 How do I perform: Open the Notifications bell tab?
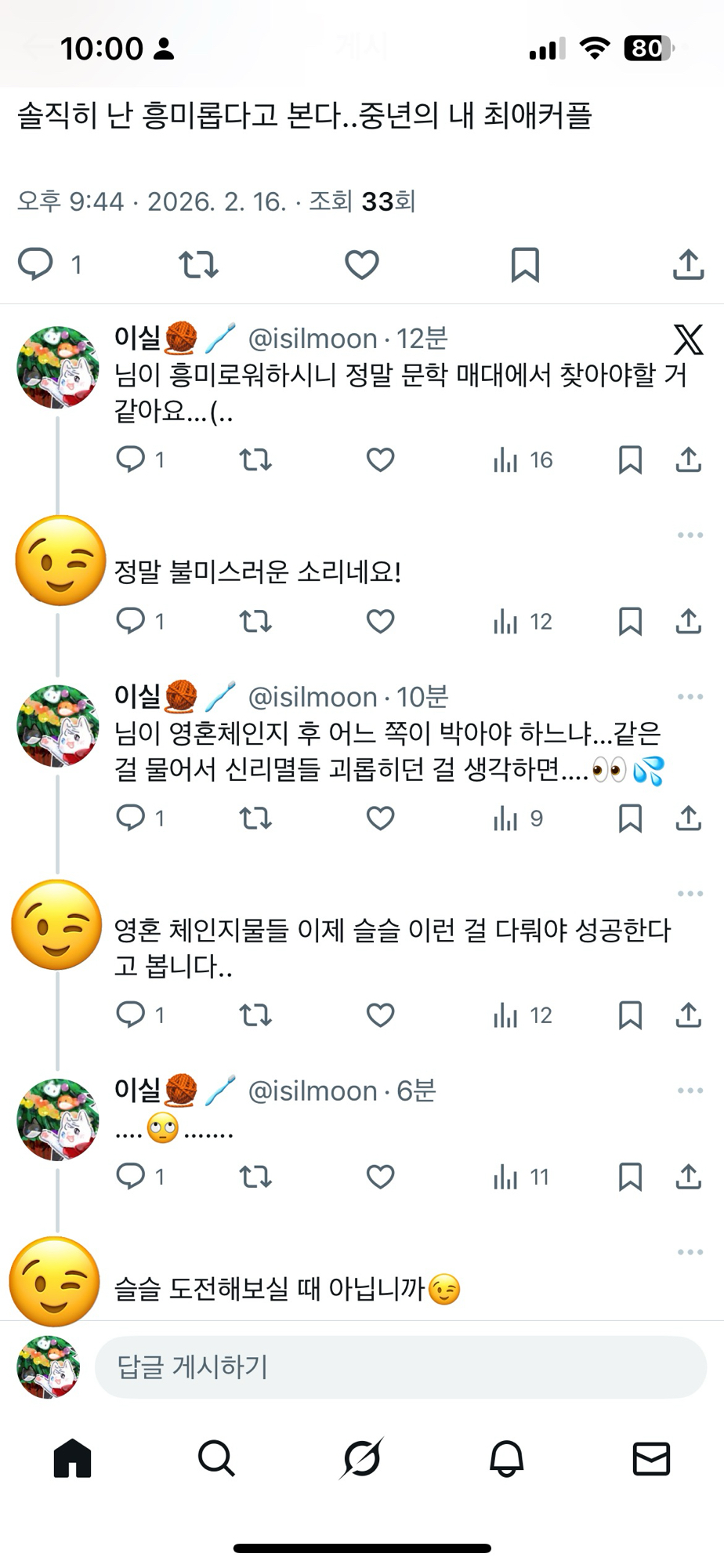[x=506, y=1459]
